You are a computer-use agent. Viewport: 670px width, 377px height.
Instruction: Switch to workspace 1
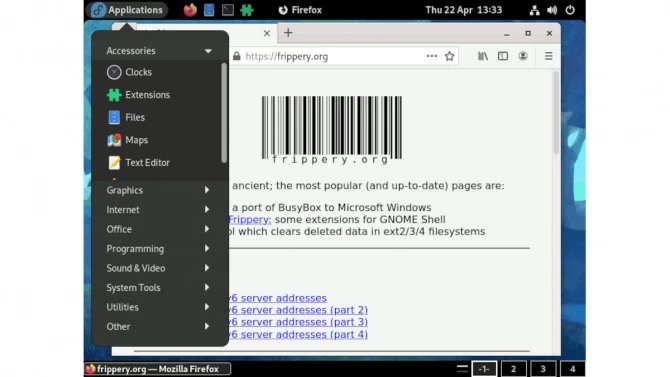tap(484, 369)
